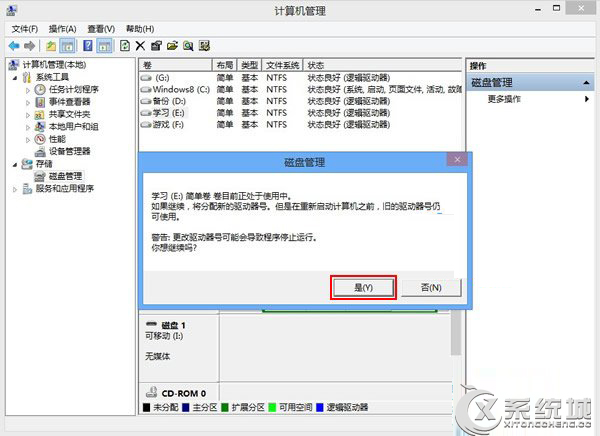Click 是(Y) to confirm drive letter change
The width and height of the screenshot is (600, 436).
364,287
